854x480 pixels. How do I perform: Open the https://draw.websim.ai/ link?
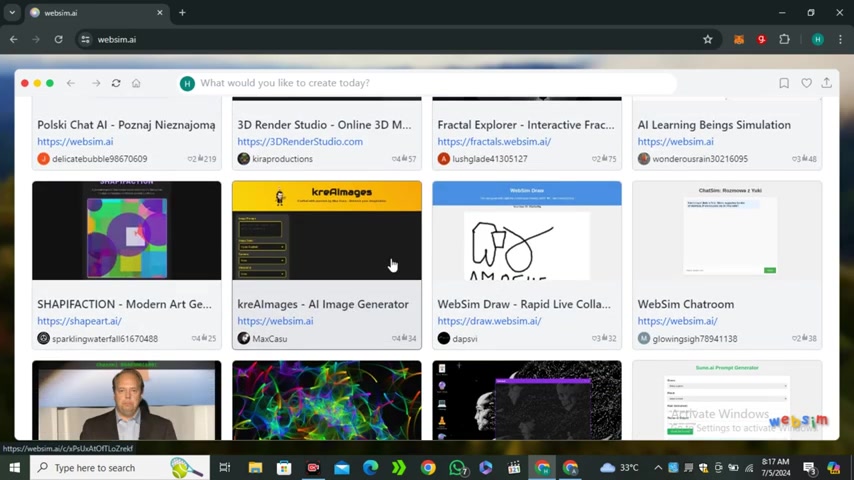pos(489,321)
